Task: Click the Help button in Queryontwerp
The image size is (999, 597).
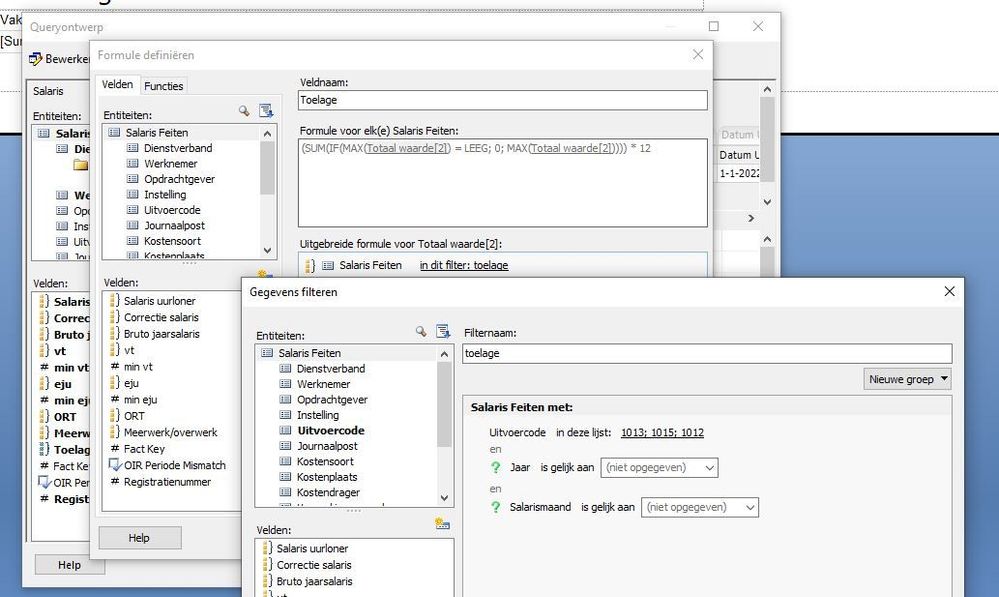Action: click(x=69, y=565)
